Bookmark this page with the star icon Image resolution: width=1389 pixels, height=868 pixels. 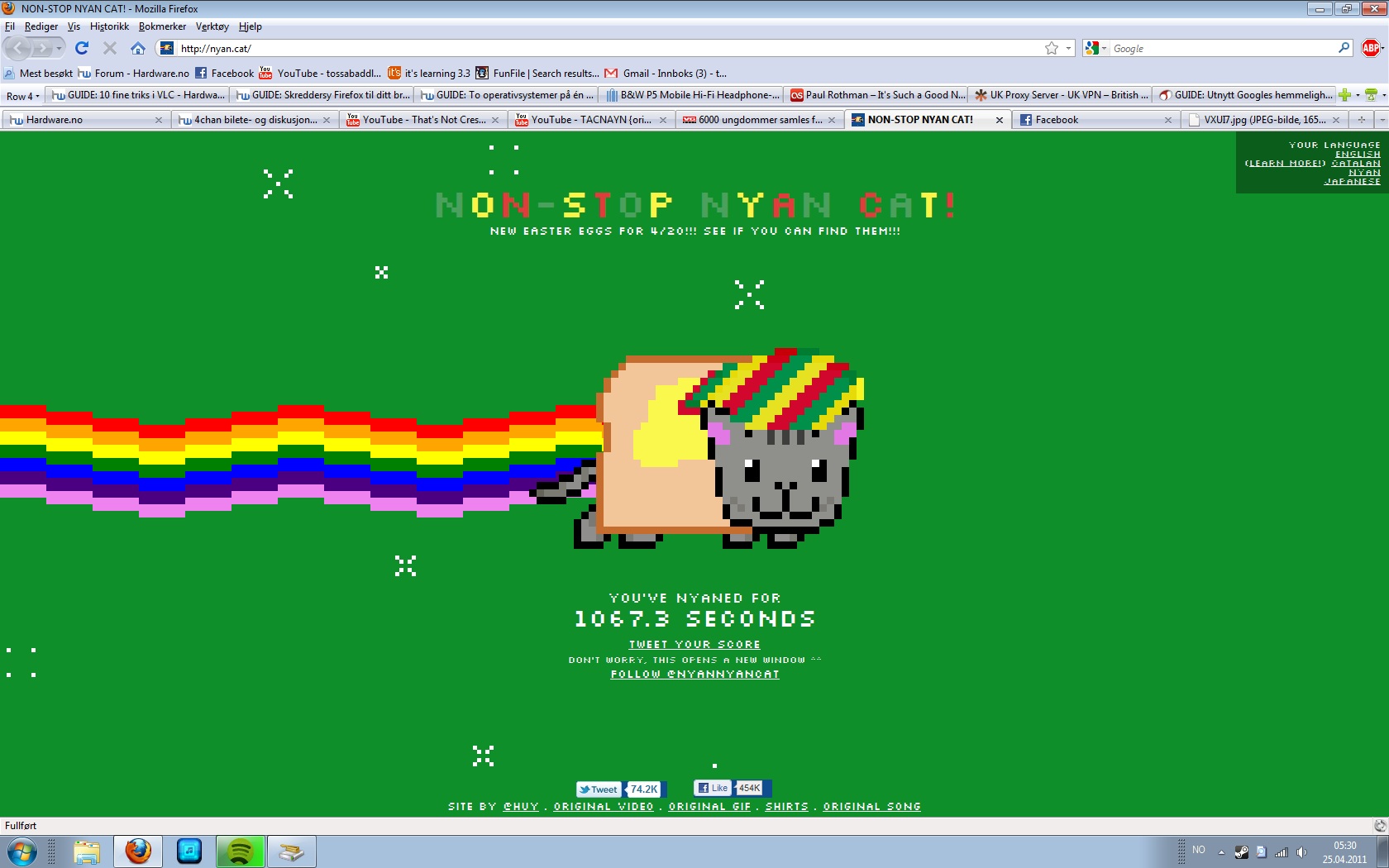(1052, 48)
